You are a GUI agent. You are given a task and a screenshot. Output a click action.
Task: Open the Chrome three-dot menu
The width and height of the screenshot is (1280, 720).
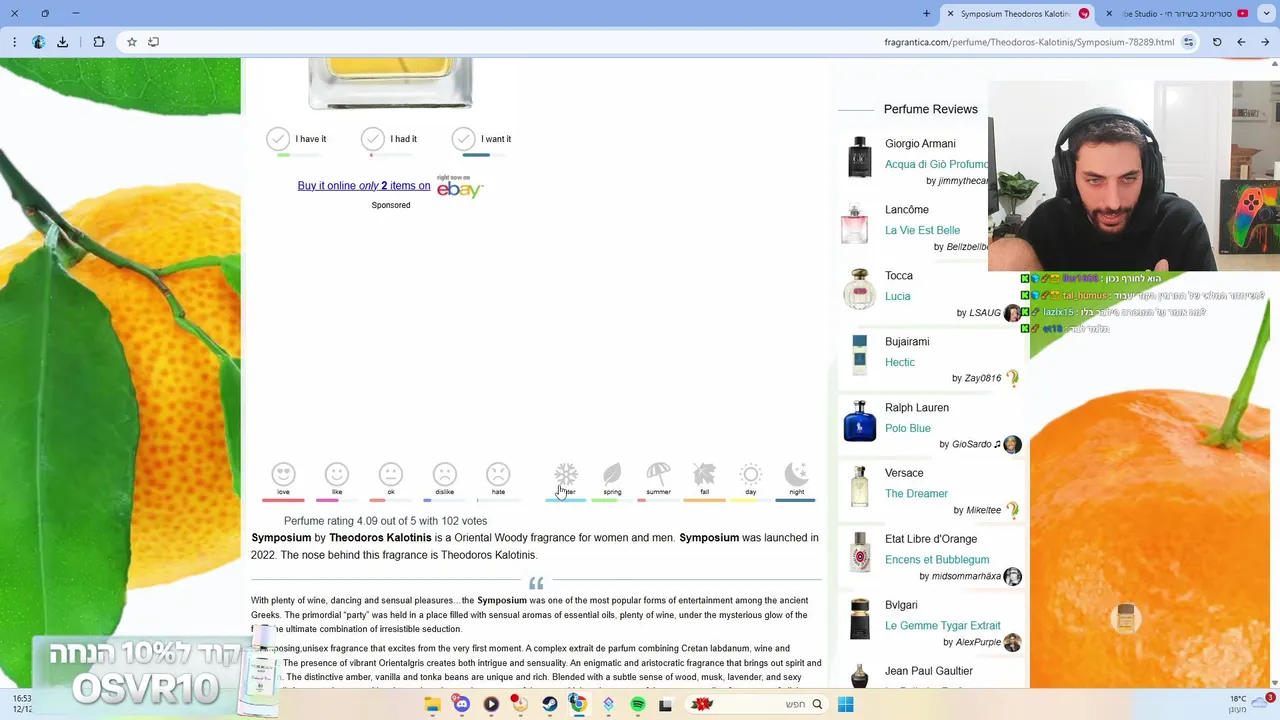[x=14, y=42]
